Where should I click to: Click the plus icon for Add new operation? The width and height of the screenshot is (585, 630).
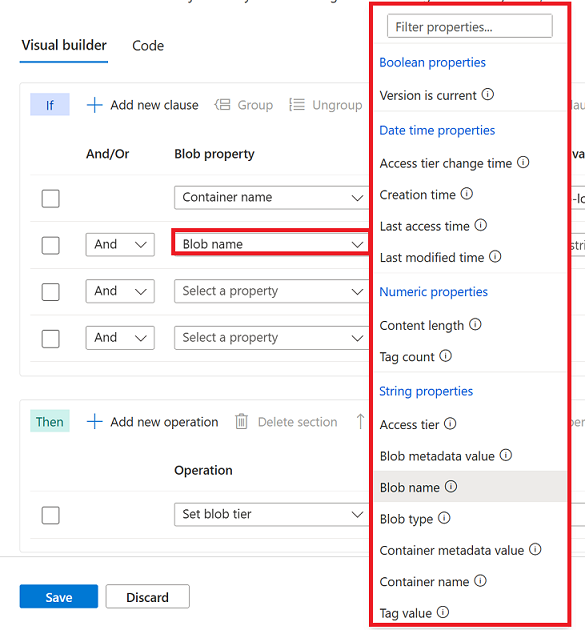(94, 422)
